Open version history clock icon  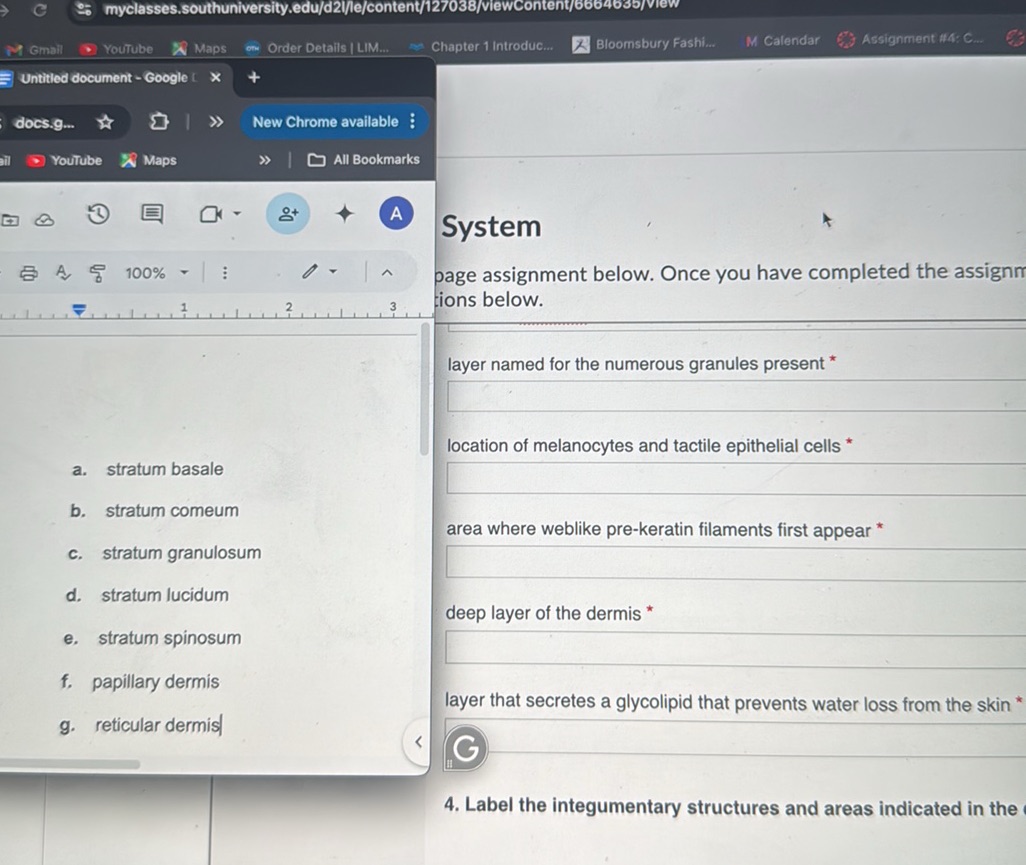pos(98,214)
